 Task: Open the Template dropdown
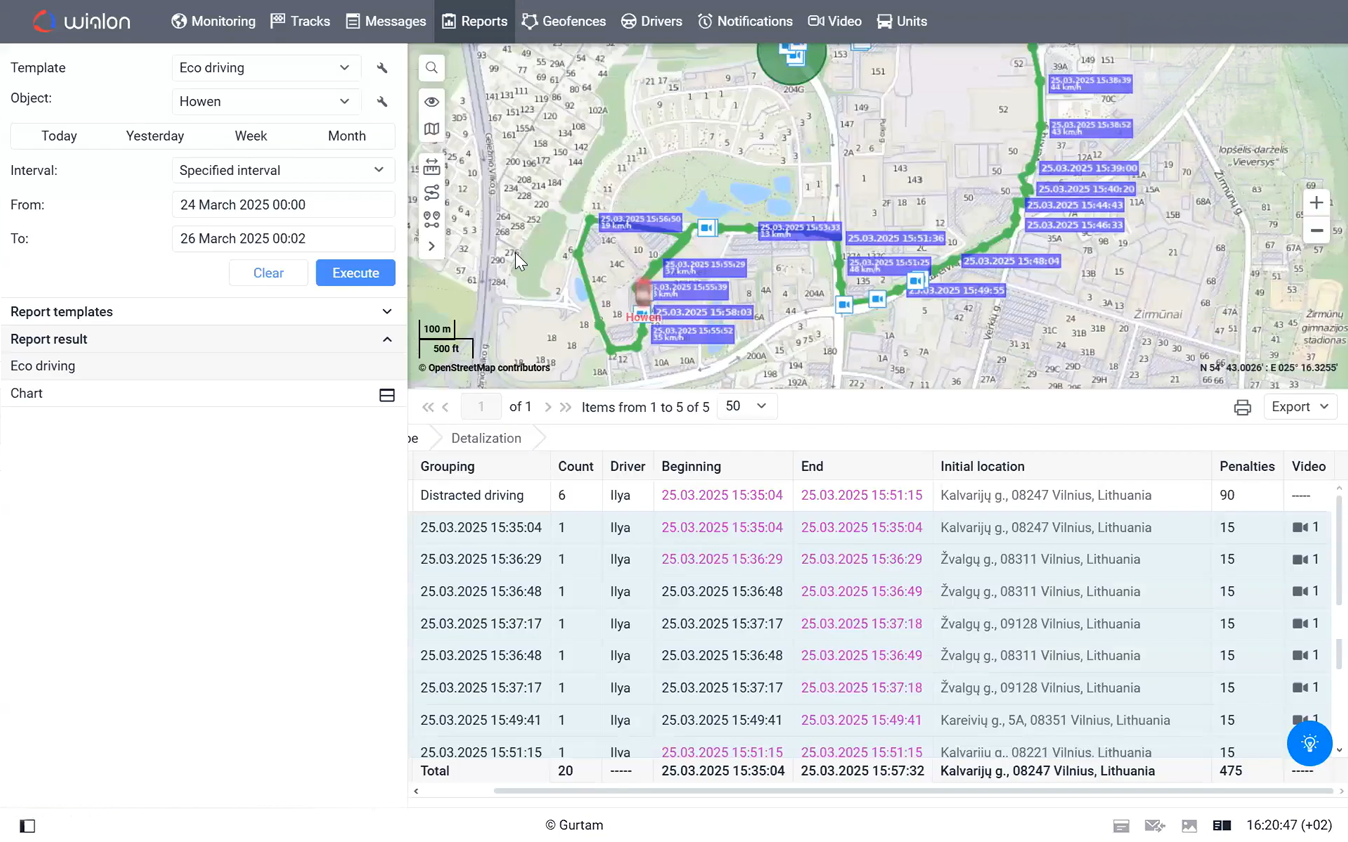pyautogui.click(x=266, y=68)
